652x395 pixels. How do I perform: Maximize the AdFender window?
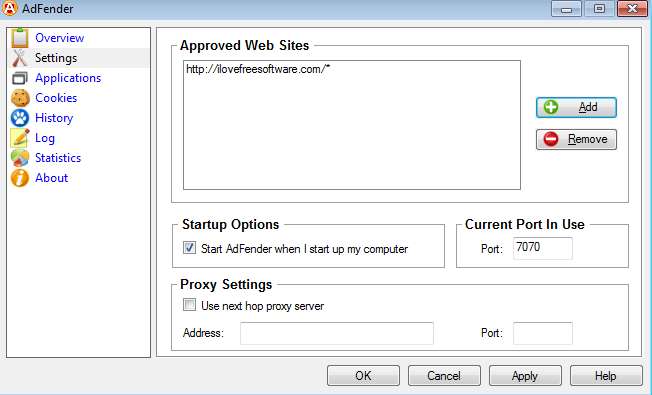599,9
